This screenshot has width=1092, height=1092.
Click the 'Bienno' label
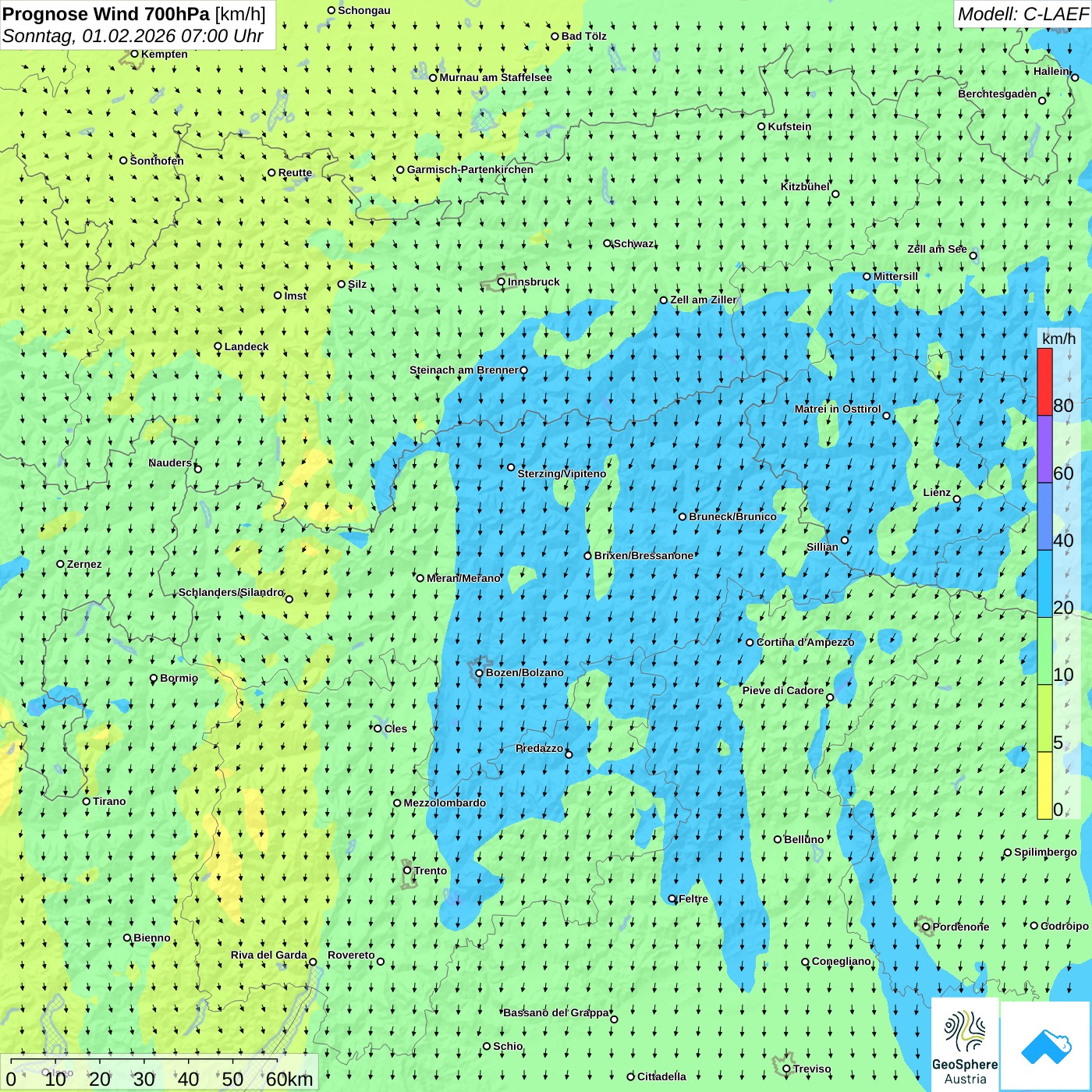(x=152, y=938)
